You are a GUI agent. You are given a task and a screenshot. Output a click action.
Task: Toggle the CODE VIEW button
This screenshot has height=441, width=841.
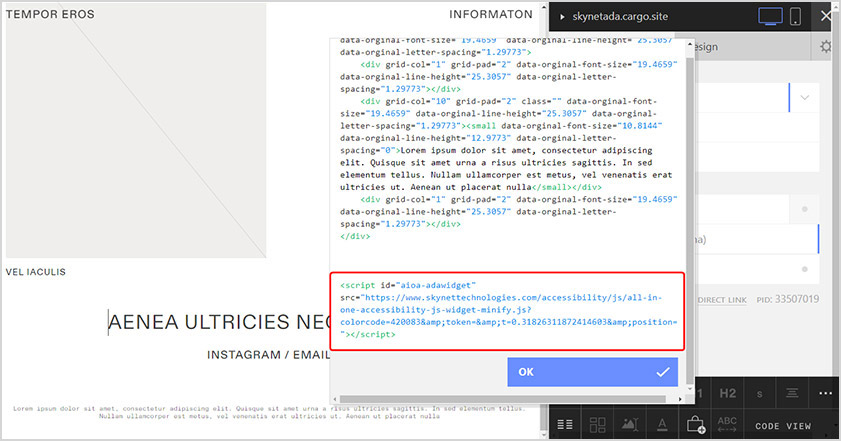pos(783,426)
